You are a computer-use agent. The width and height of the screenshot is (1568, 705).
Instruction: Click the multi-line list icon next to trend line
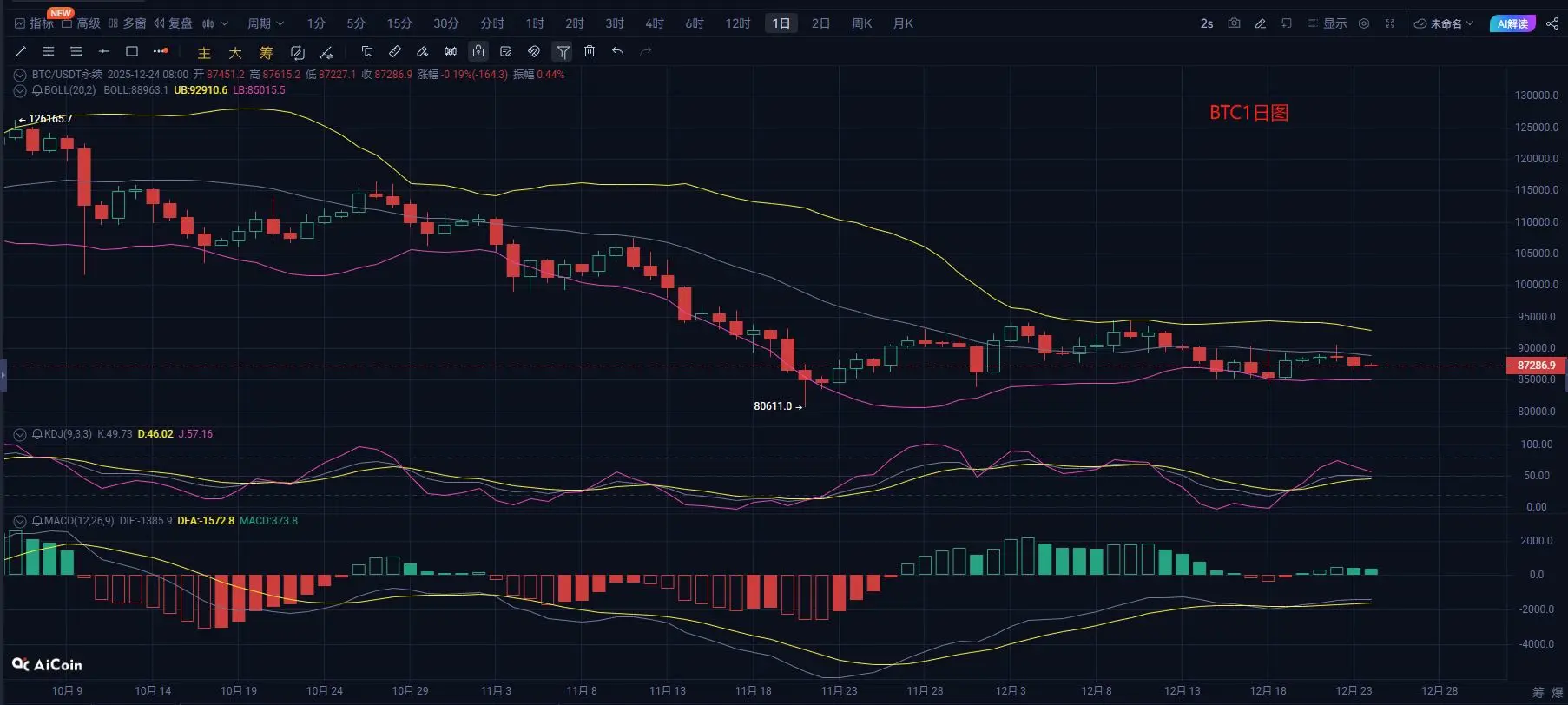point(49,52)
